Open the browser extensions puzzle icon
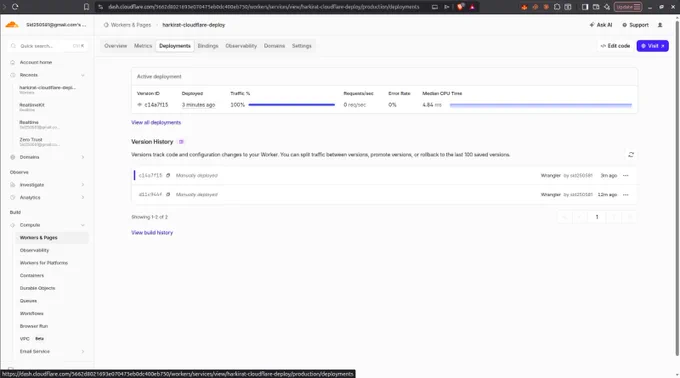The width and height of the screenshot is (680, 378). [x=557, y=7]
